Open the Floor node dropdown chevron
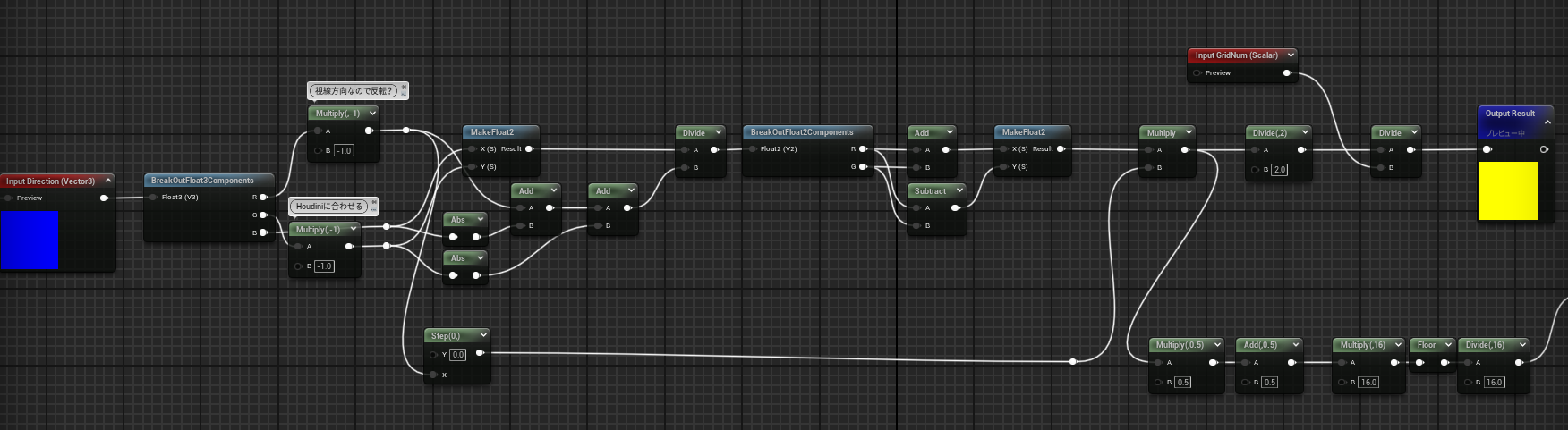Viewport: 1568px width, 430px height. pos(1448,344)
